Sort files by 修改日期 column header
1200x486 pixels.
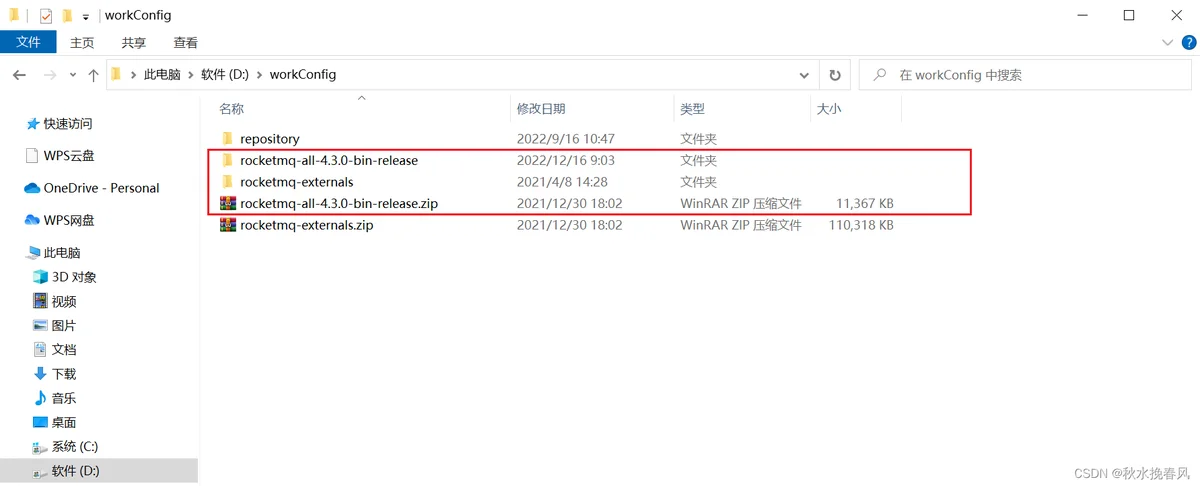point(541,108)
